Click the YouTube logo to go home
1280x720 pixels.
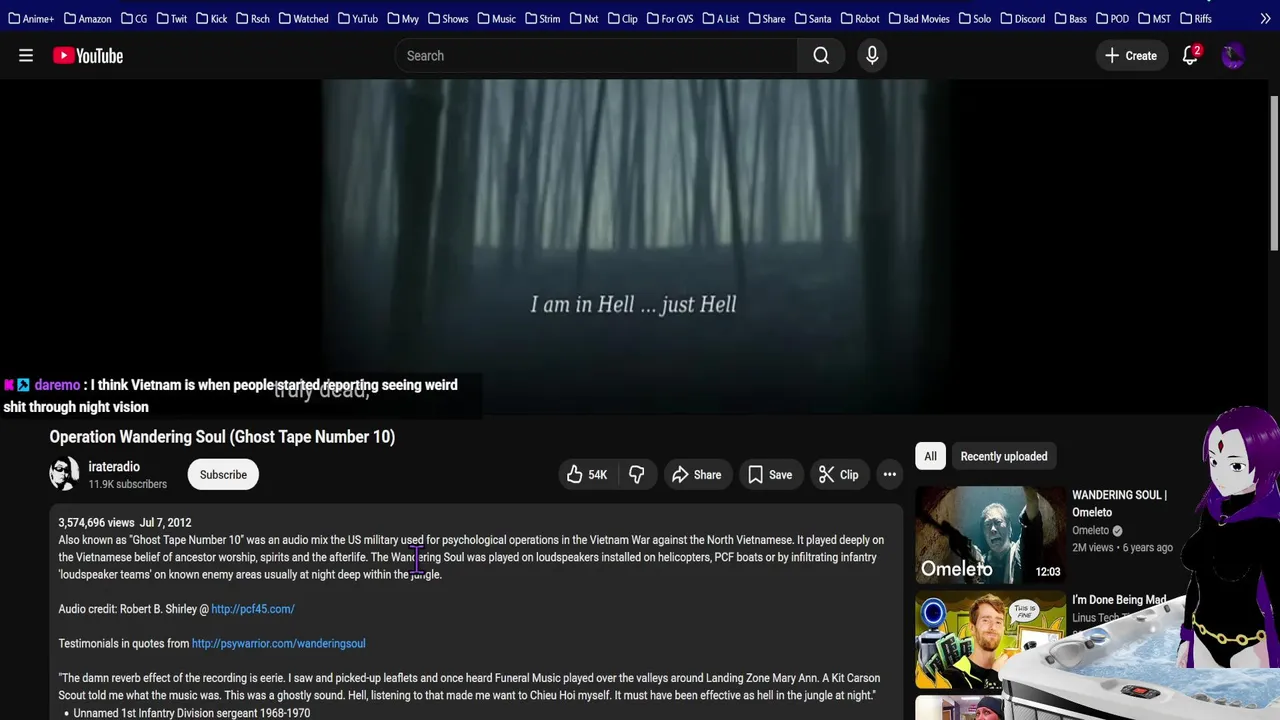tap(88, 56)
